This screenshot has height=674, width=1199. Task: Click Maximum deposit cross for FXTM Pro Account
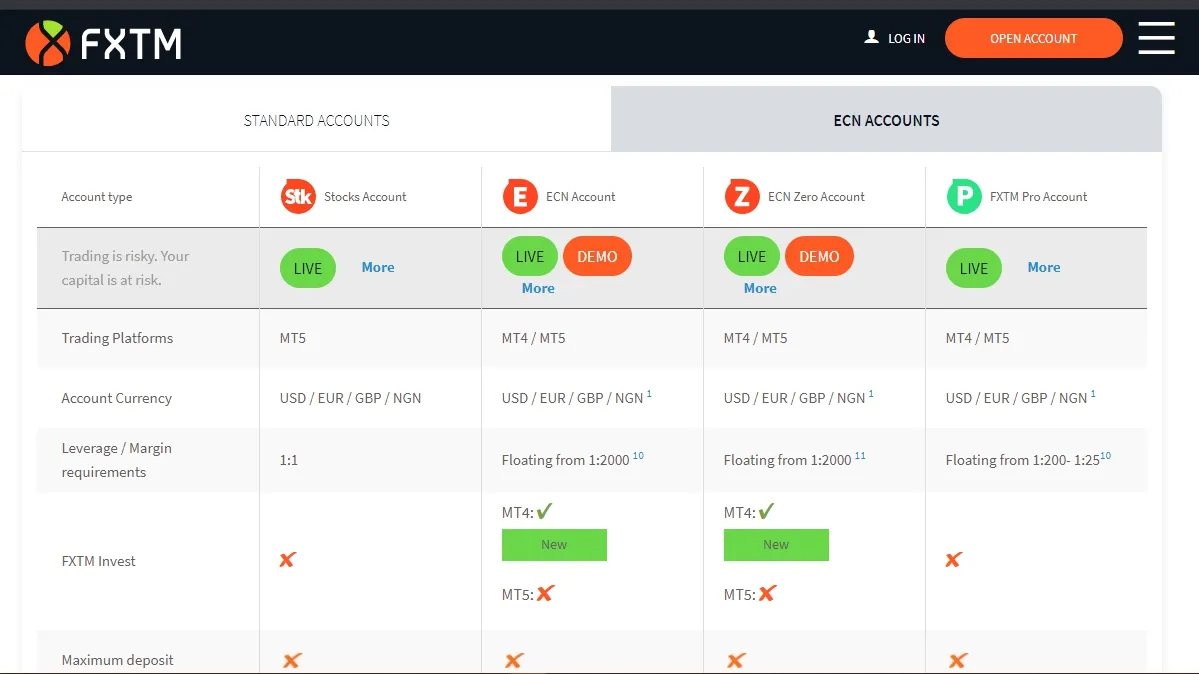point(957,660)
